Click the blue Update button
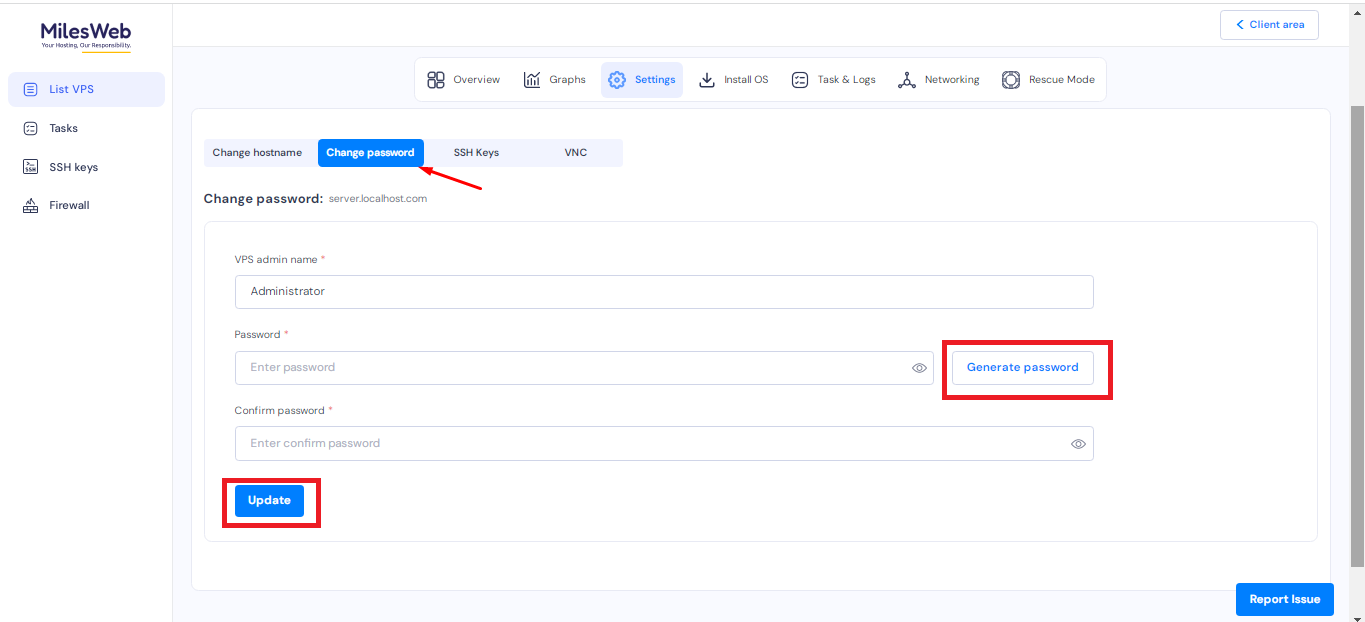Viewport: 1365px width, 622px height. click(x=269, y=501)
